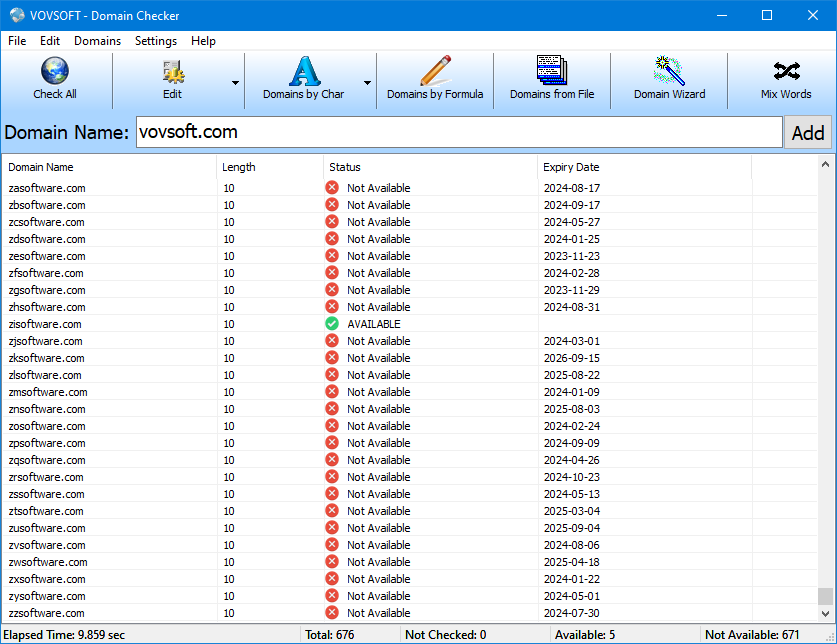This screenshot has width=837, height=644.
Task: Click the Elapsed Time status bar entry
Action: [64, 634]
